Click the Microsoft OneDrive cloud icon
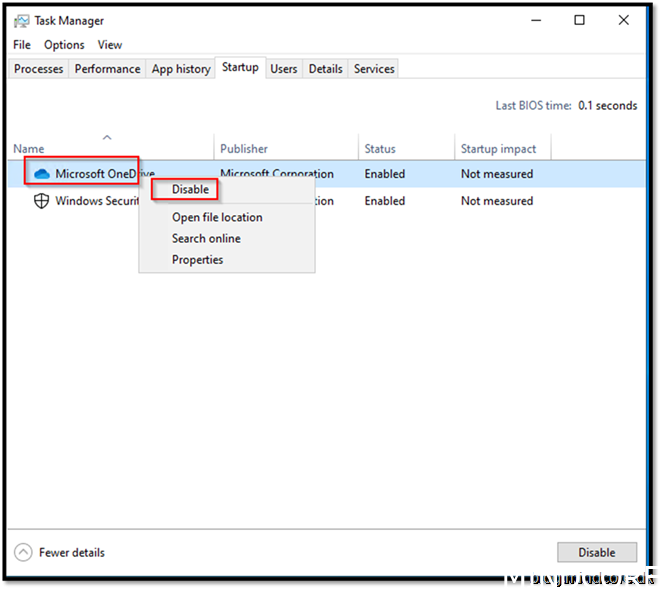661x589 pixels. pyautogui.click(x=41, y=174)
